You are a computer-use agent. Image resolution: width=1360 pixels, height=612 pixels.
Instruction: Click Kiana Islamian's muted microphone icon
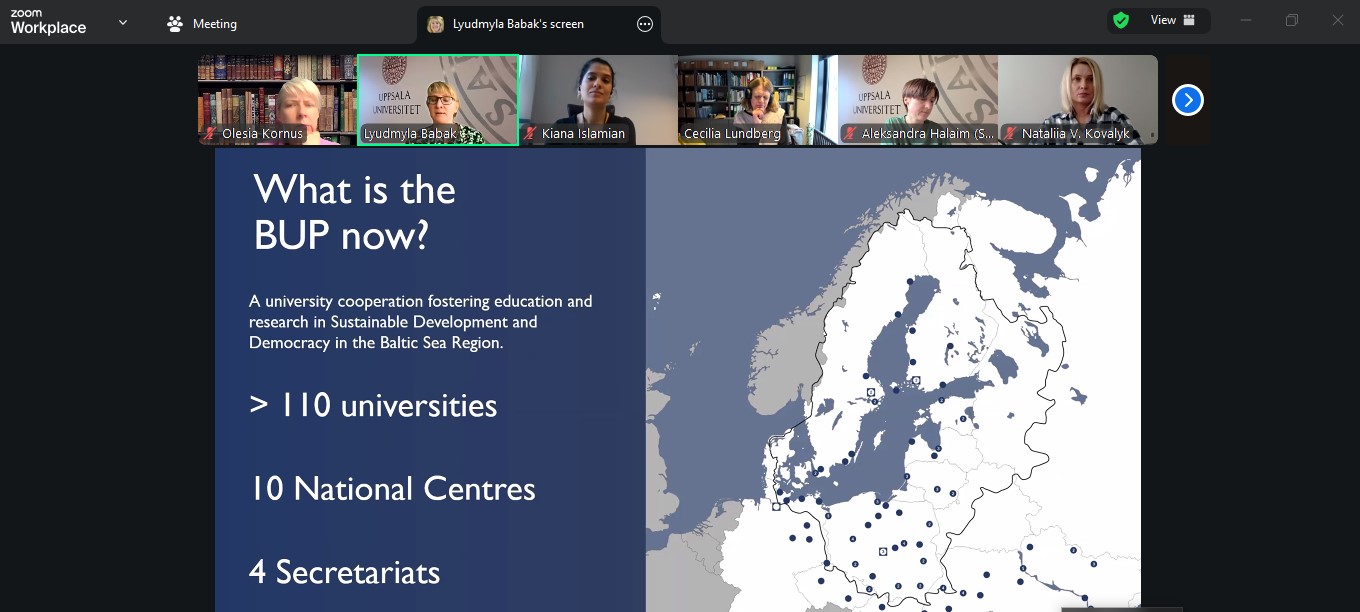coord(531,134)
